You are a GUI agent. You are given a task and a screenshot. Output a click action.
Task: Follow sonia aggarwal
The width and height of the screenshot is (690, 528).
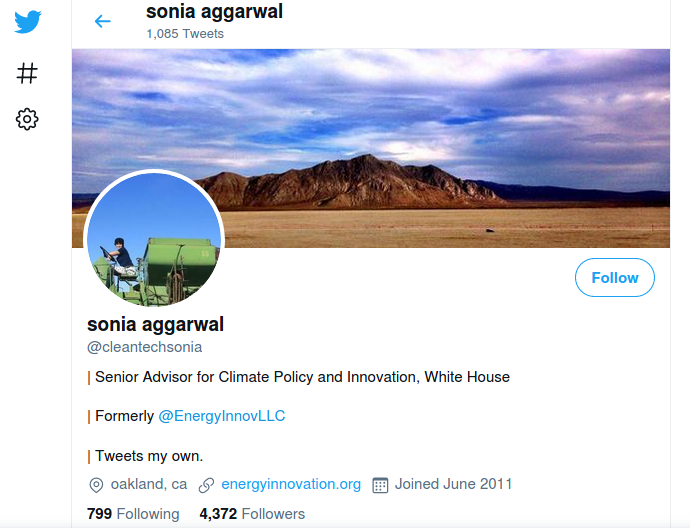(614, 278)
